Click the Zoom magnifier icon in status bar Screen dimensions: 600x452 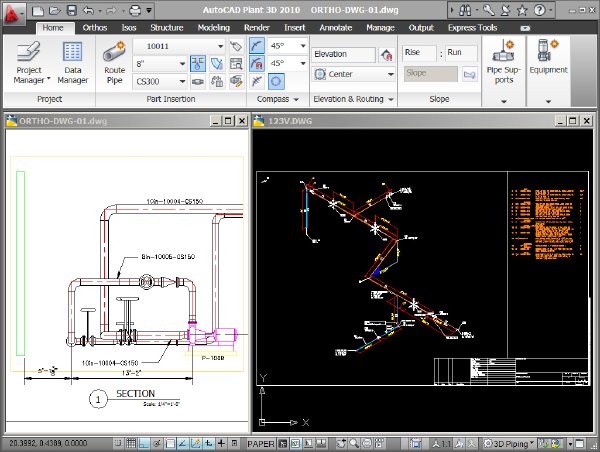tap(354, 444)
